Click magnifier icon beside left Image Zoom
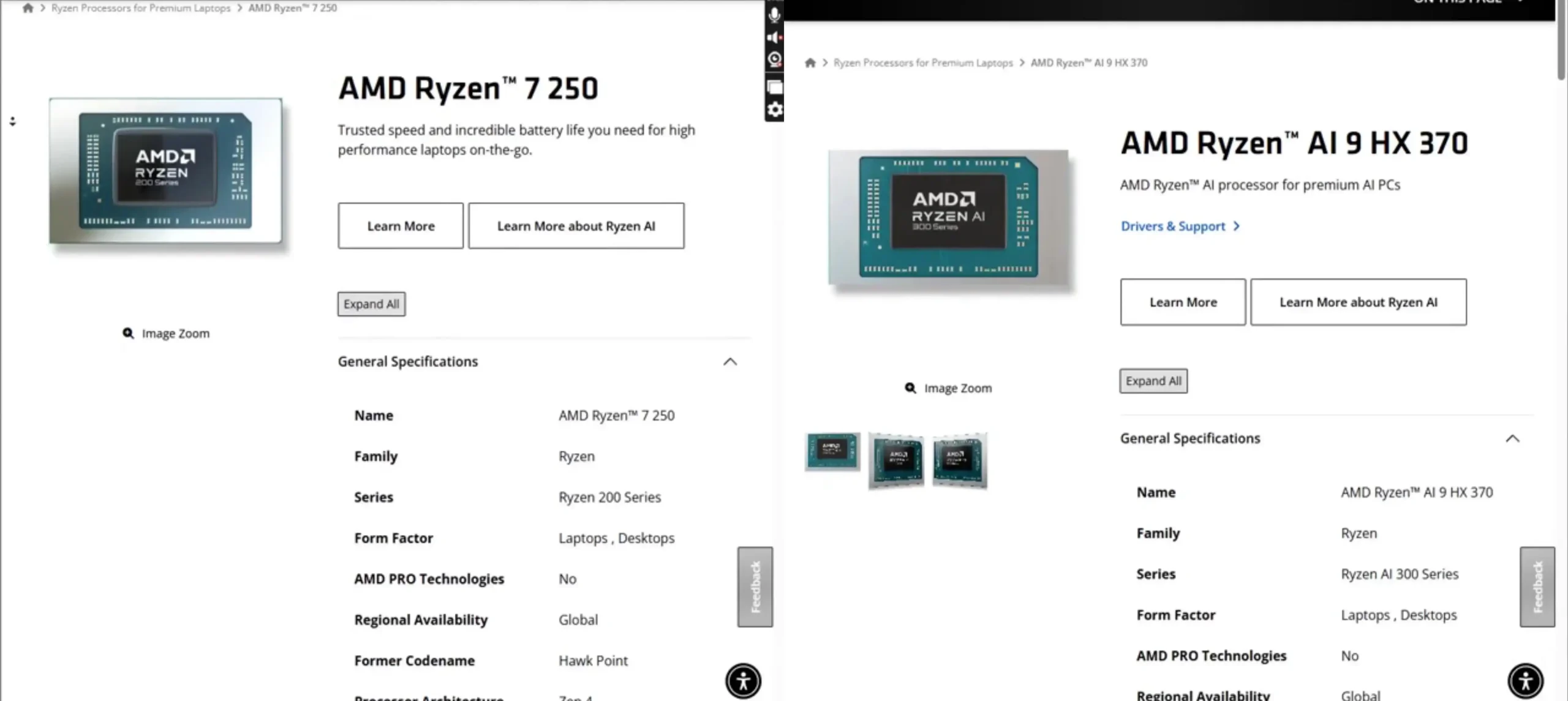 [128, 333]
